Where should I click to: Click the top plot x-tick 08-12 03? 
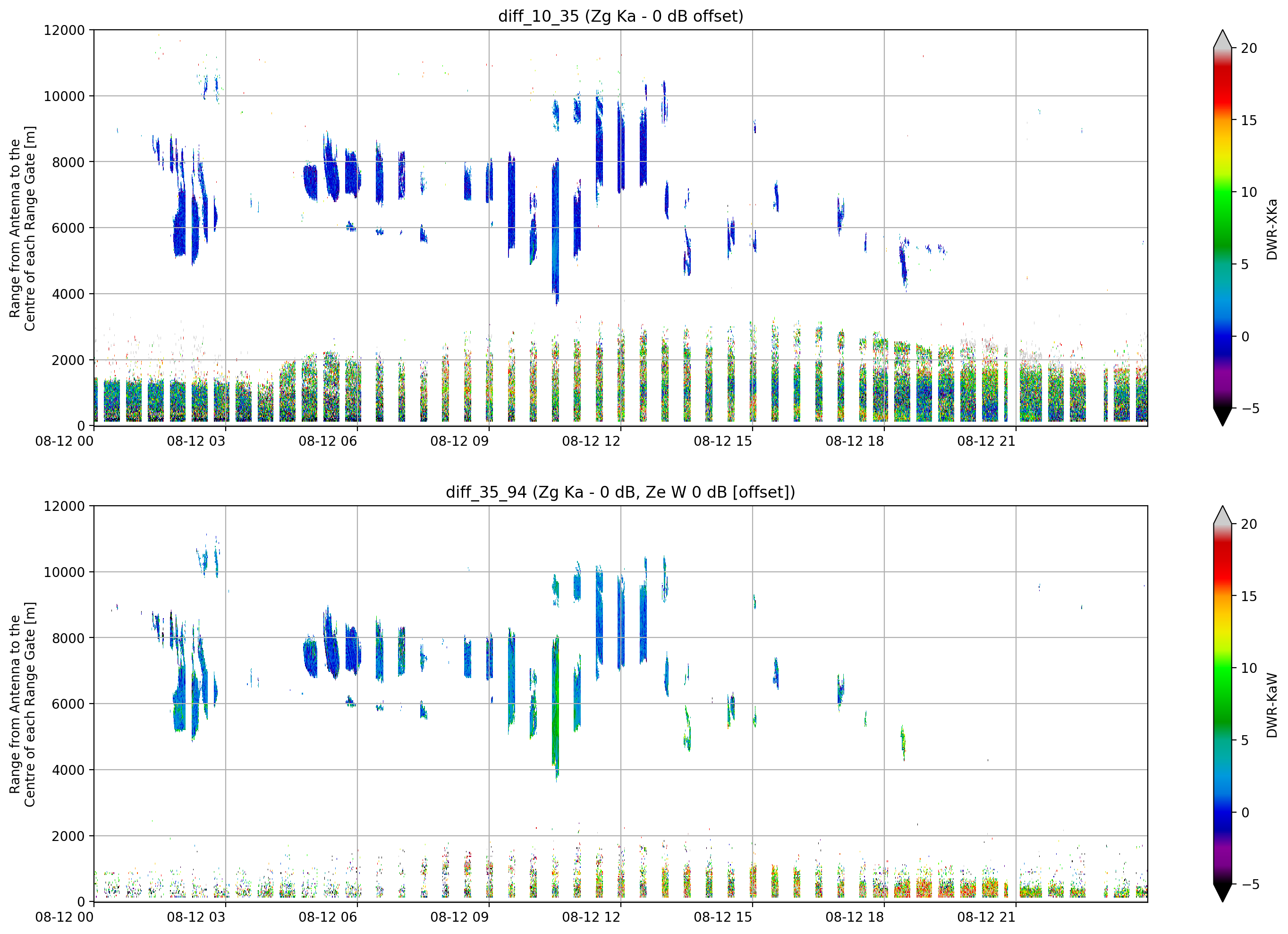click(x=196, y=442)
